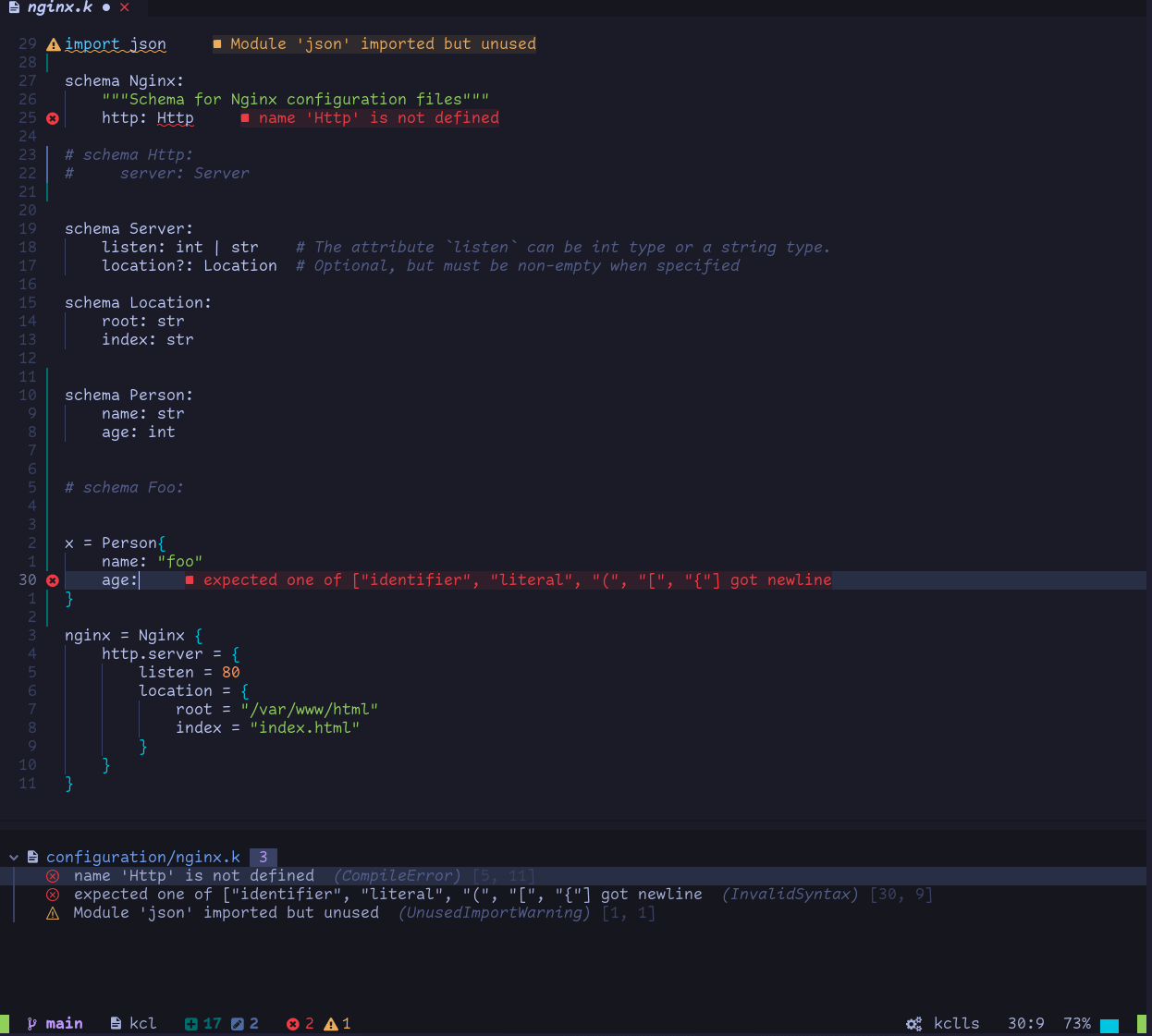
Task: Click the 'age: int' attribute in Person
Action: [x=139, y=433]
